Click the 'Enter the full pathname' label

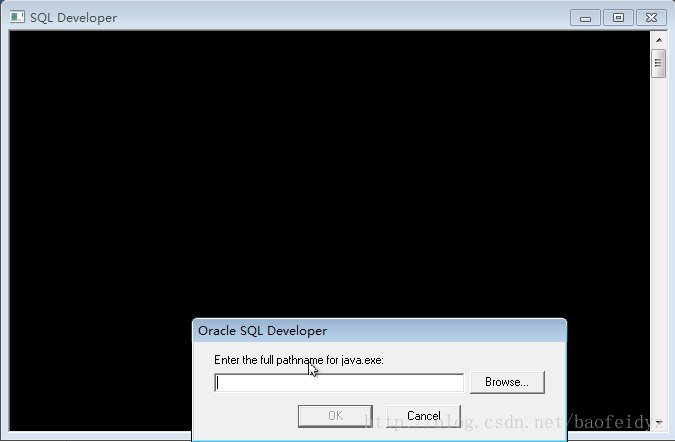299,360
